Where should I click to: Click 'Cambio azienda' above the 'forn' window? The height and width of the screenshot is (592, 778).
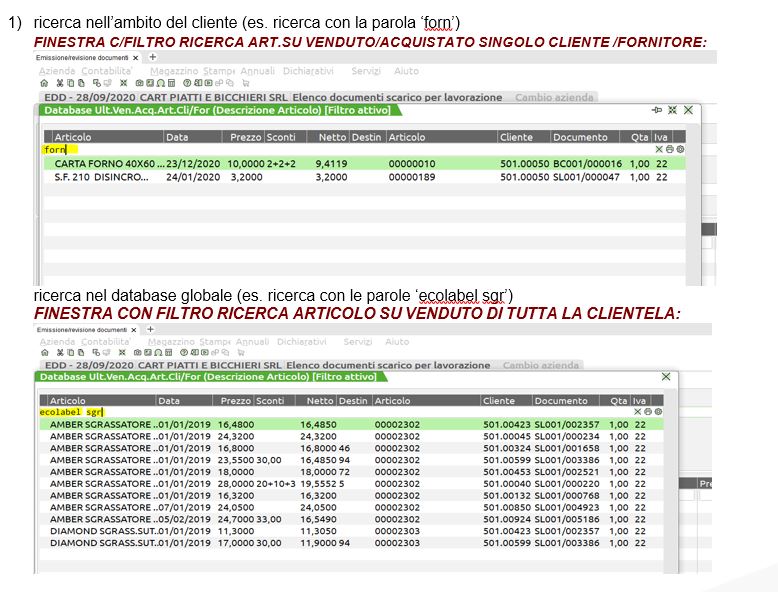coord(554,97)
